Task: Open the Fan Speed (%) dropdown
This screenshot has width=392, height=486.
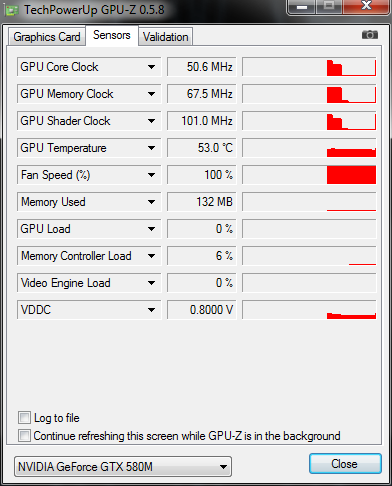Action: pyautogui.click(x=151, y=175)
